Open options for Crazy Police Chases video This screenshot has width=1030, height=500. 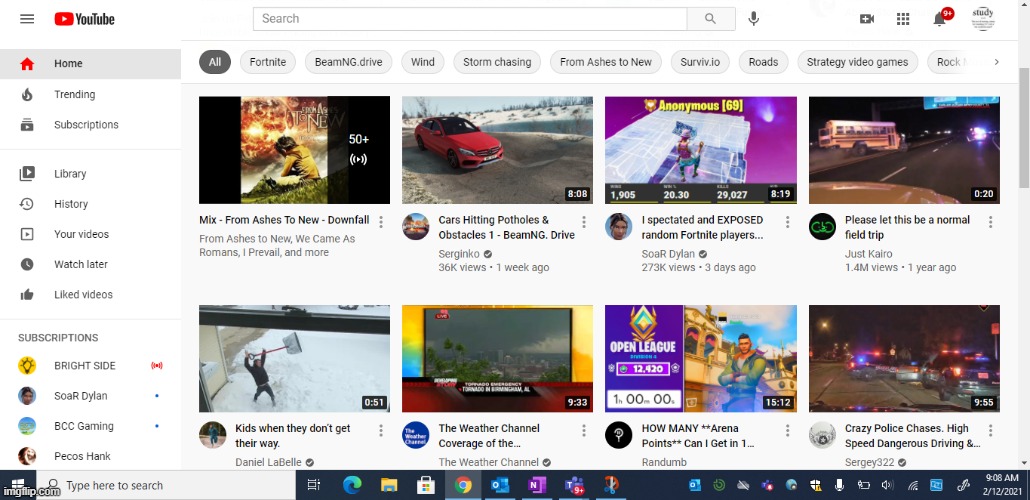[x=991, y=430]
